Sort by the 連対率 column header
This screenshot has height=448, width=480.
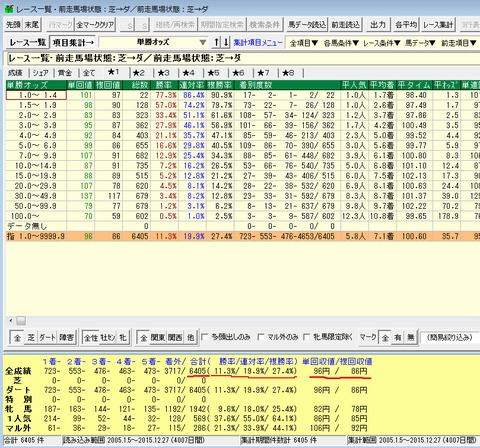[x=192, y=85]
